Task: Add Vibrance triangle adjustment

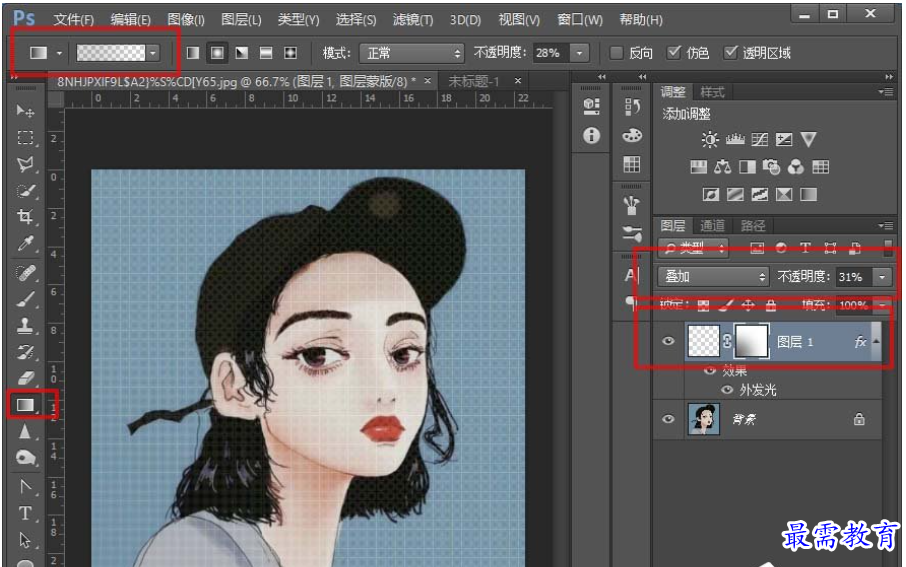Action: (x=808, y=139)
